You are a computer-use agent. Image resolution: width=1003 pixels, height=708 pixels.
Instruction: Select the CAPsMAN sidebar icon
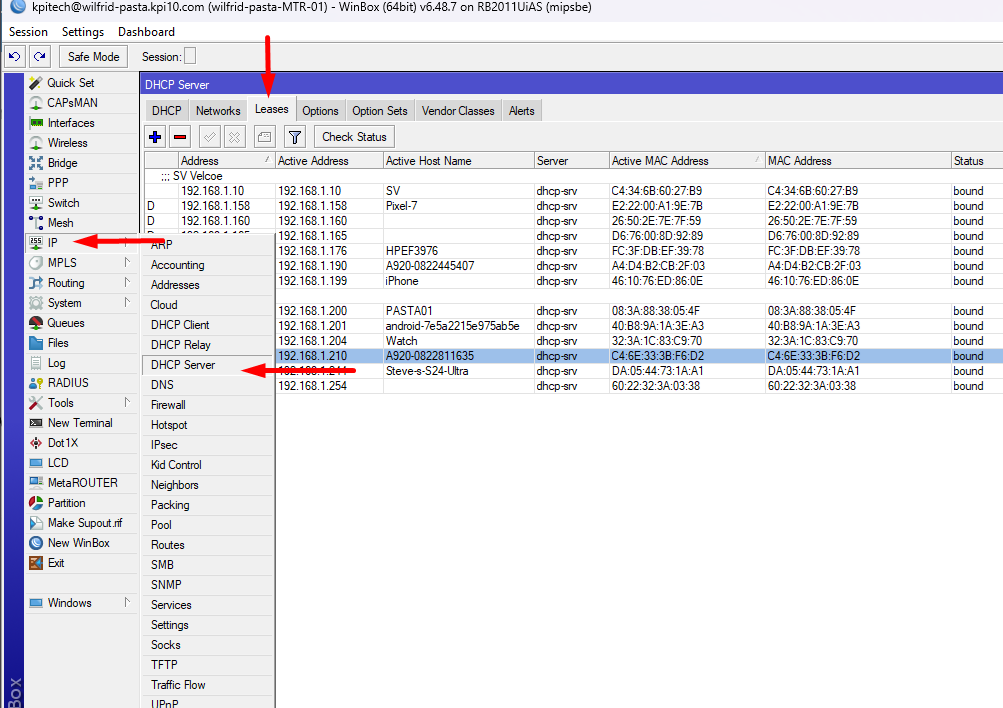[36, 103]
